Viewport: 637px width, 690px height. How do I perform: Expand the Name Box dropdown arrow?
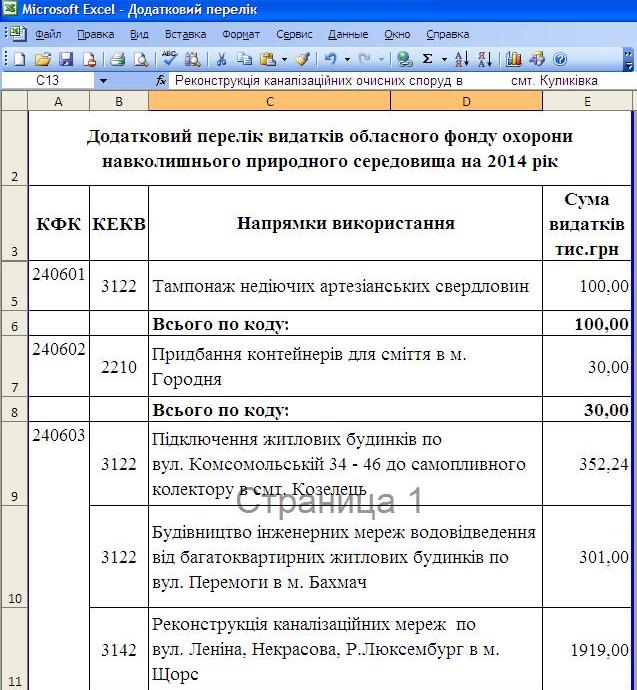tap(103, 80)
